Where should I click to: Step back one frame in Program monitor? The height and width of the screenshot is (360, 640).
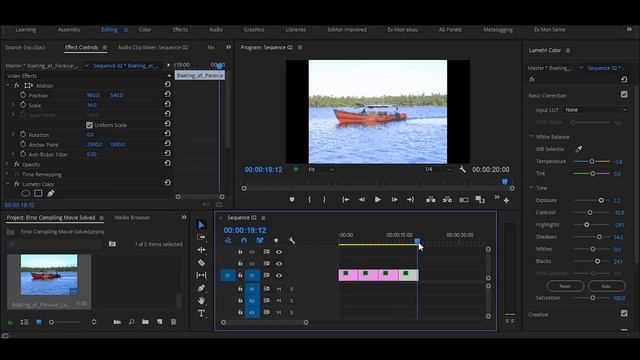tap(362, 200)
